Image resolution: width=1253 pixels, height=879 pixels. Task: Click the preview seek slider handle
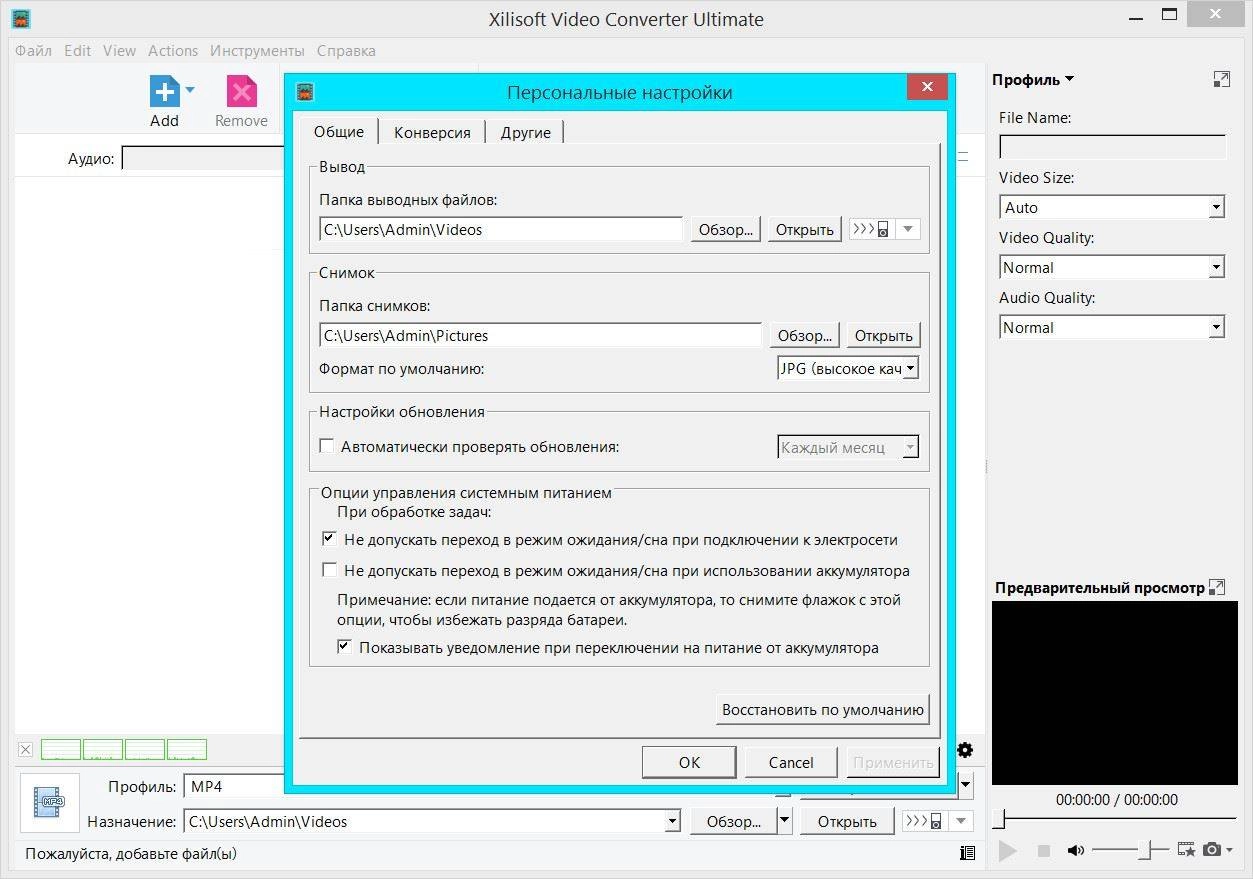(998, 821)
